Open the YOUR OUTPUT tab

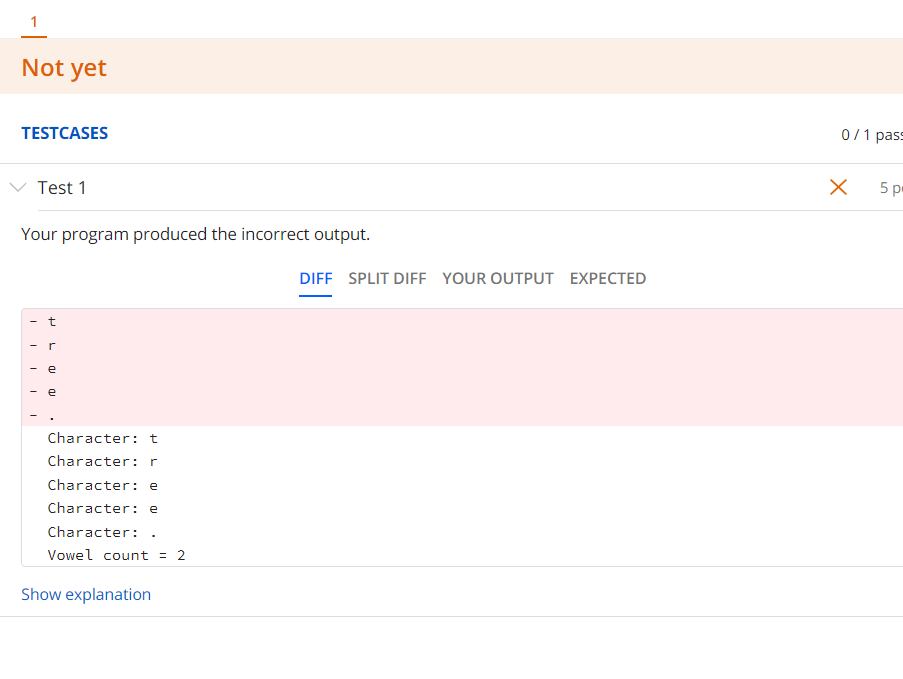[x=498, y=278]
